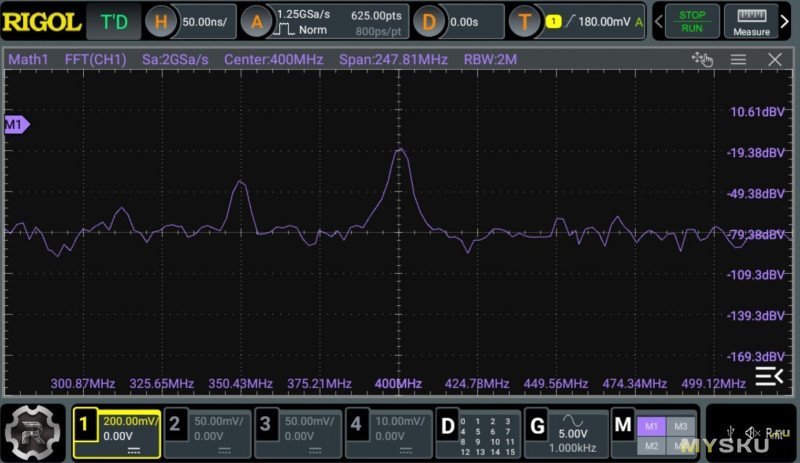Click the move/drag window hand icon

[x=702, y=60]
